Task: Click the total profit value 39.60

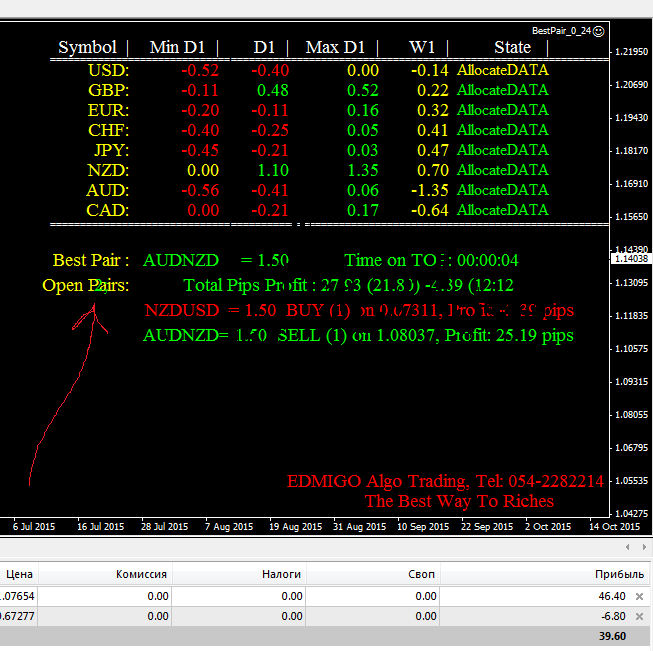Action: pyautogui.click(x=612, y=636)
